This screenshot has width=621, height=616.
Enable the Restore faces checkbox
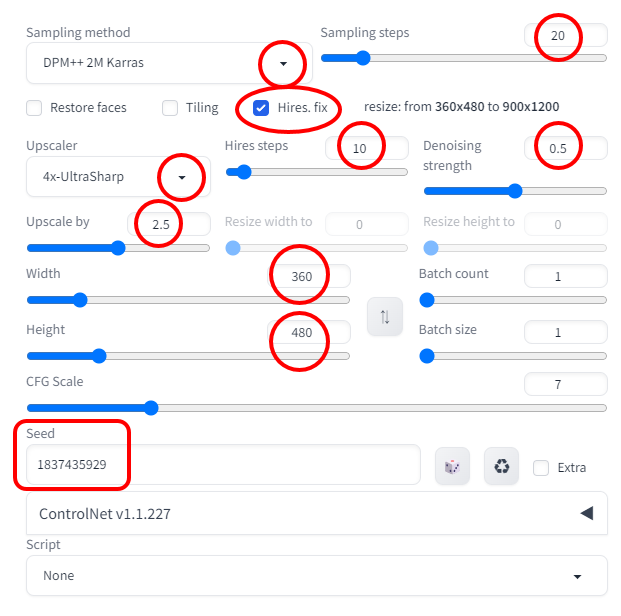click(x=34, y=108)
